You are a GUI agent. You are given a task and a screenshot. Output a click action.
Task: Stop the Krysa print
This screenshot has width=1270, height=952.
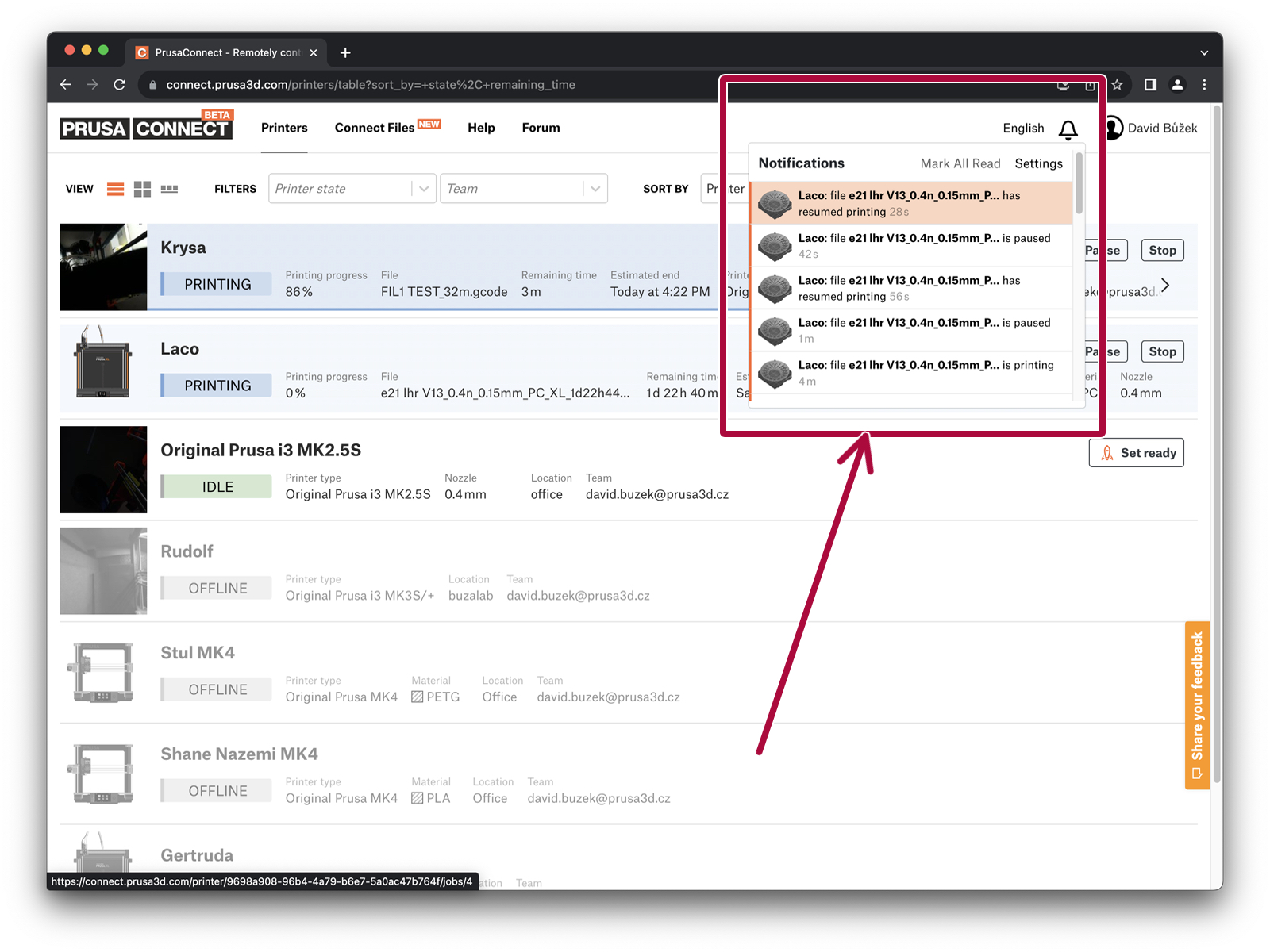1163,251
